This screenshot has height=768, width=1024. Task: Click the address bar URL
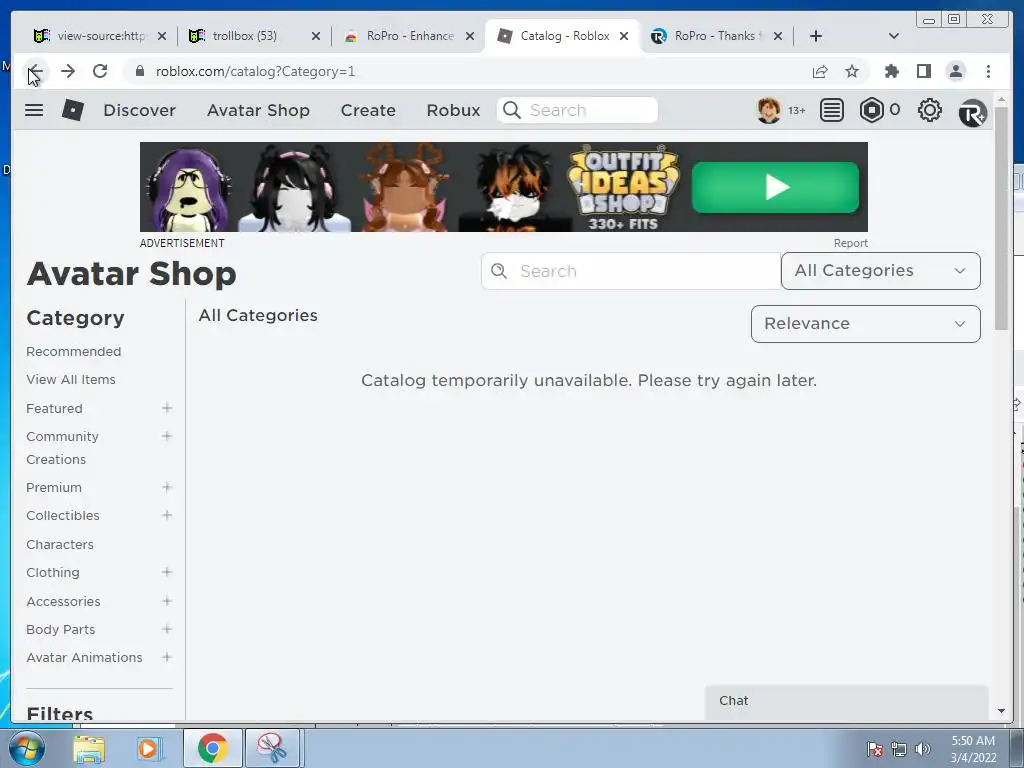coord(255,71)
